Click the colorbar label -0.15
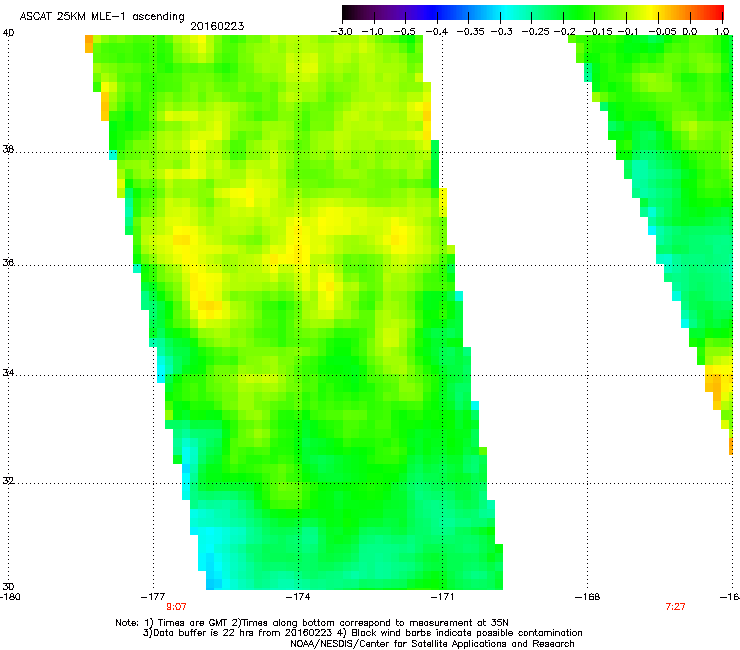Viewport: 740px width, 650px height. 598,32
